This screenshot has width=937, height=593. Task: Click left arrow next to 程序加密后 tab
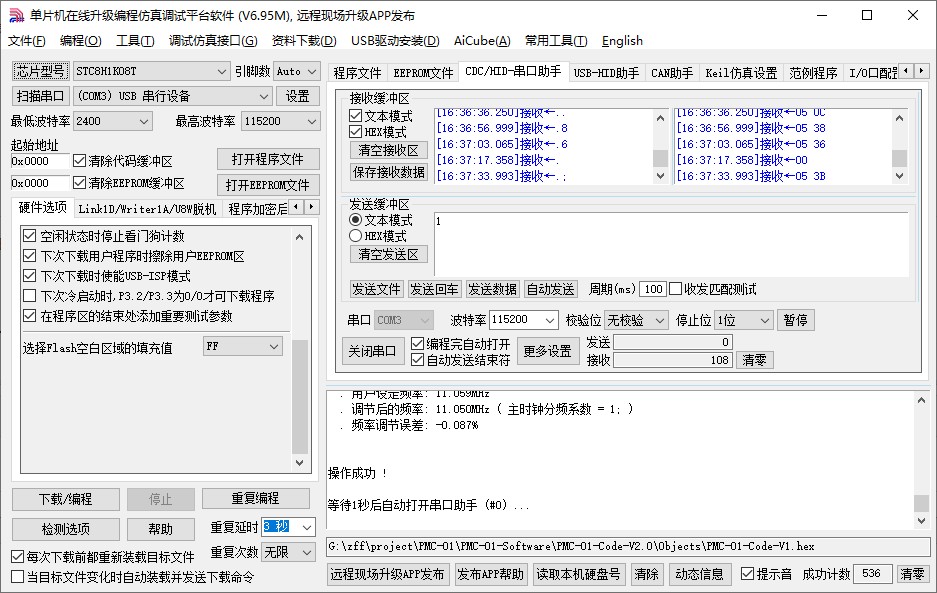click(296, 207)
